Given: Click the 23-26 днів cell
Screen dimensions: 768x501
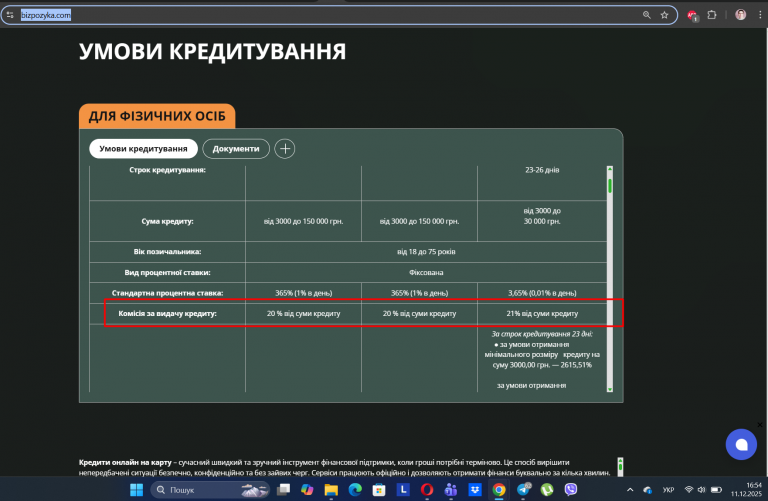Looking at the screenshot, I should [542, 170].
